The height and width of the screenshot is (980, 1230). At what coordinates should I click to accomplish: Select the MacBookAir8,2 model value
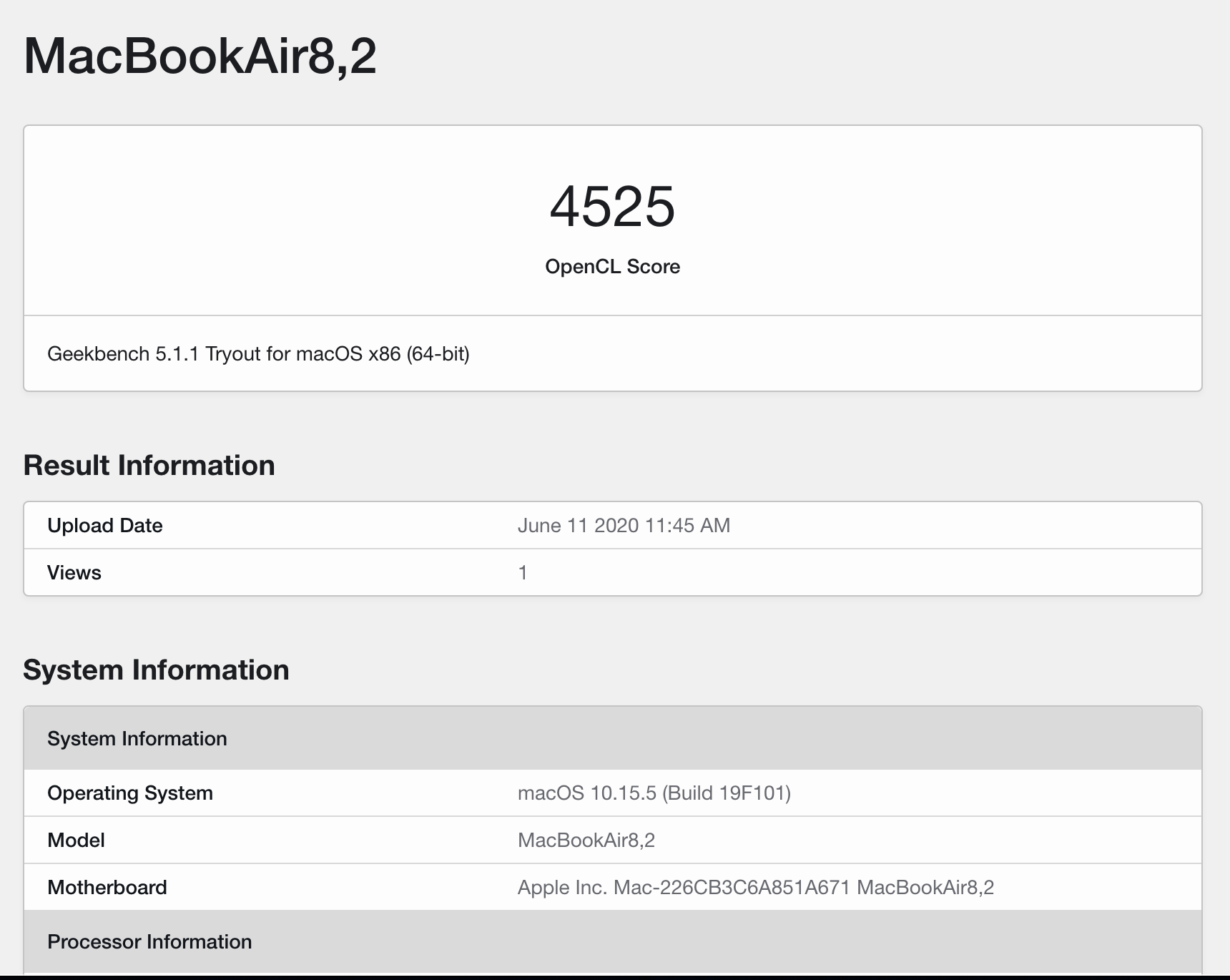pyautogui.click(x=586, y=841)
